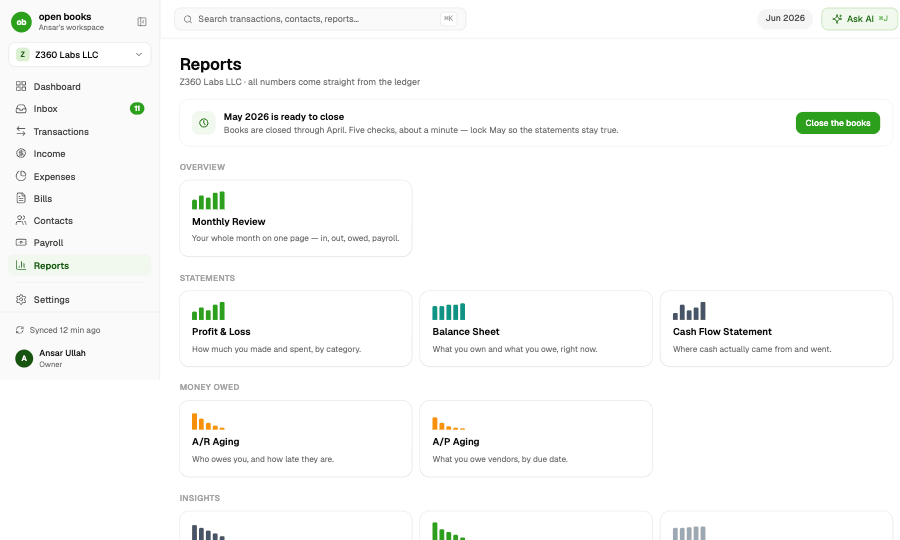
Task: Open the Contacts page
Action: coord(80,220)
